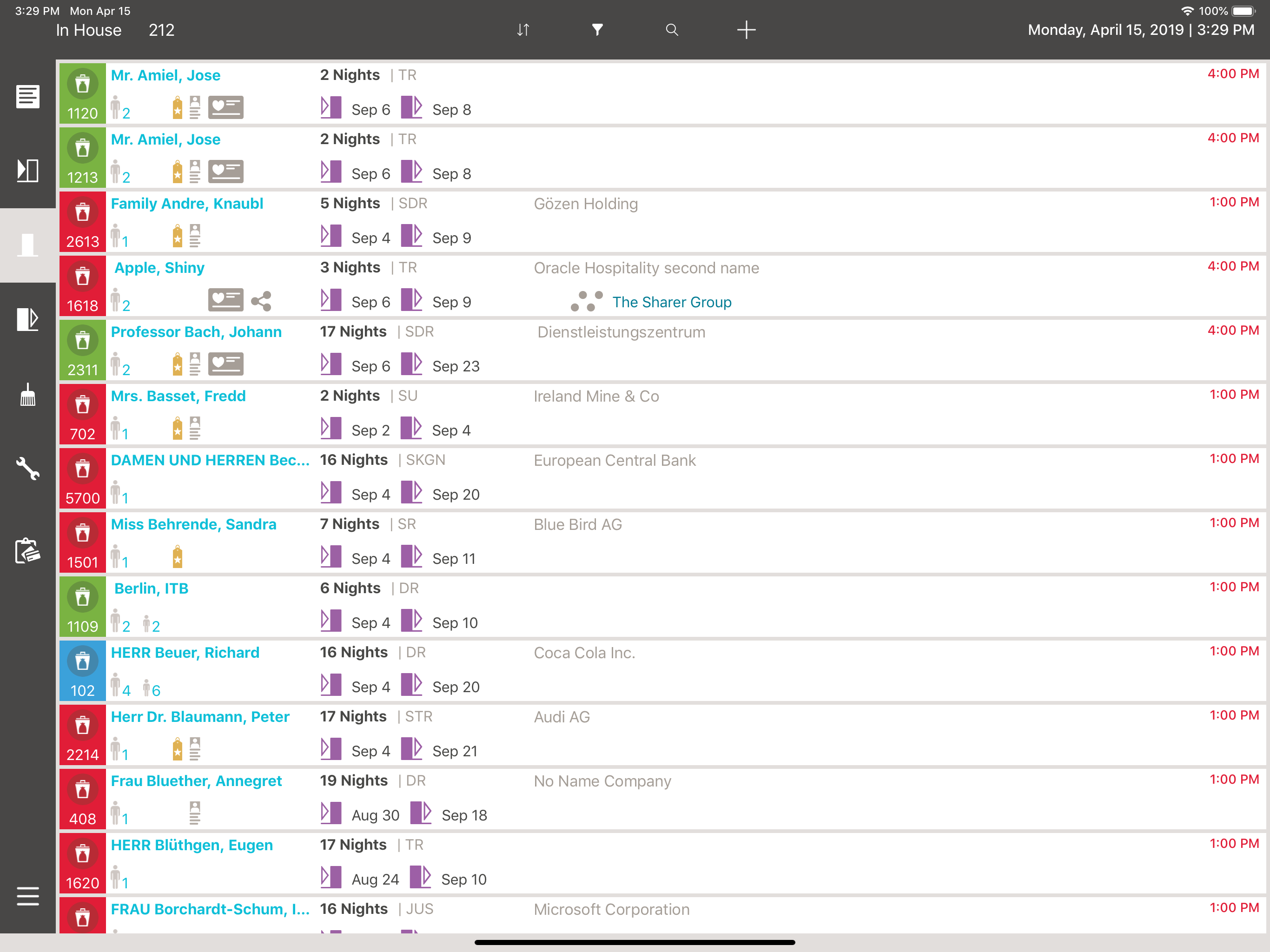Tap the share icon in Apple, Shiny row
Image resolution: width=1270 pixels, height=952 pixels.
coord(261,301)
